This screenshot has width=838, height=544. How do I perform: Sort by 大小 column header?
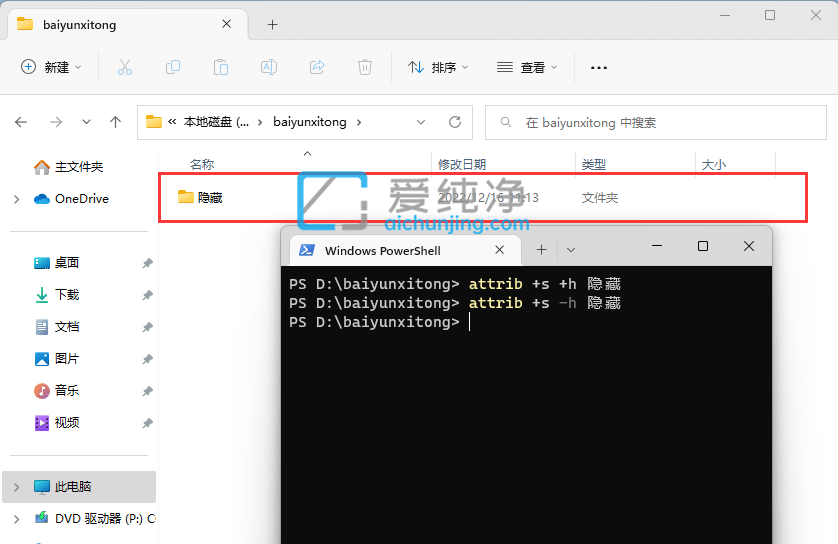pos(713,165)
